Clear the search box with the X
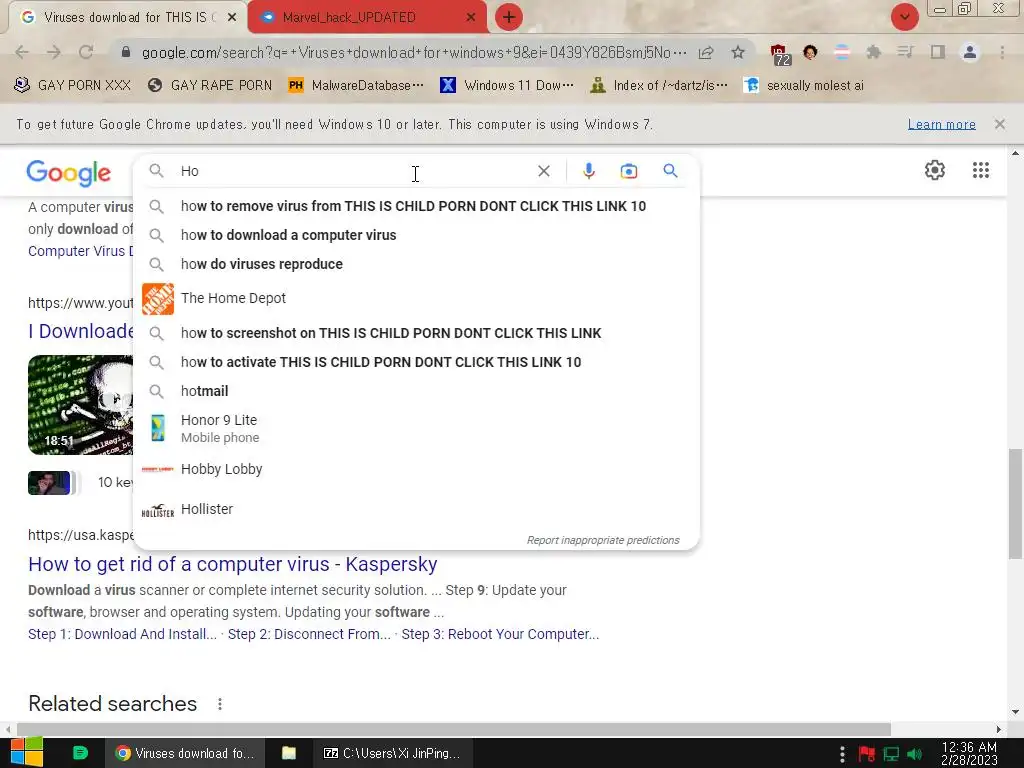Viewport: 1024px width, 768px height. pyautogui.click(x=543, y=171)
